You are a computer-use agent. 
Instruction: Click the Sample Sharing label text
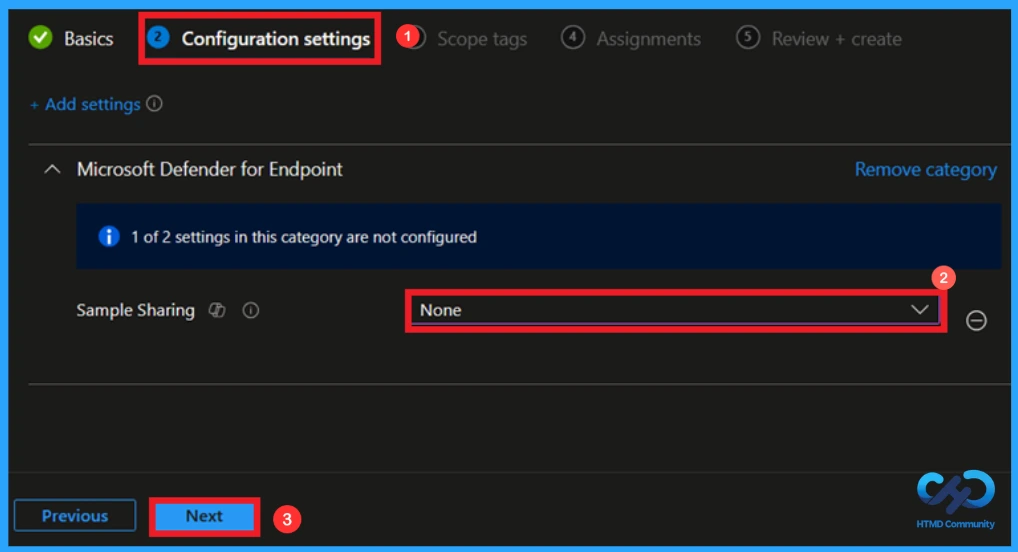pos(135,310)
